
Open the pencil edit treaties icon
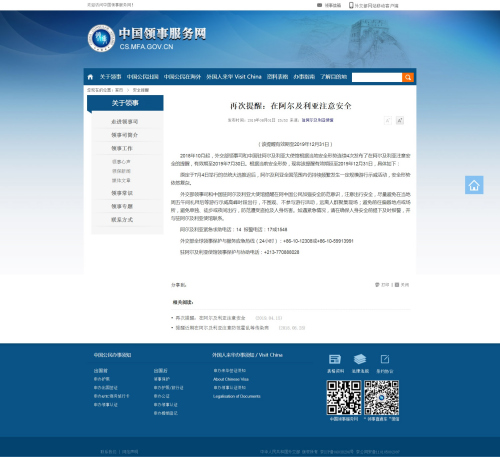[x=385, y=359]
